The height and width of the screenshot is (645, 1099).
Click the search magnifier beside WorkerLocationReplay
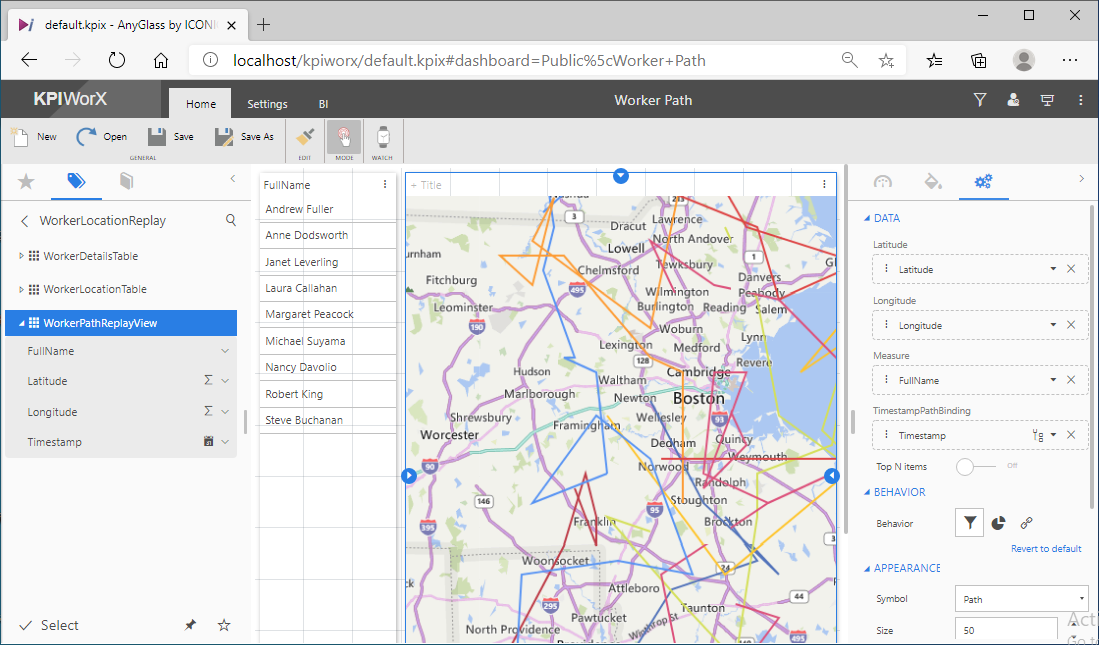pos(231,220)
